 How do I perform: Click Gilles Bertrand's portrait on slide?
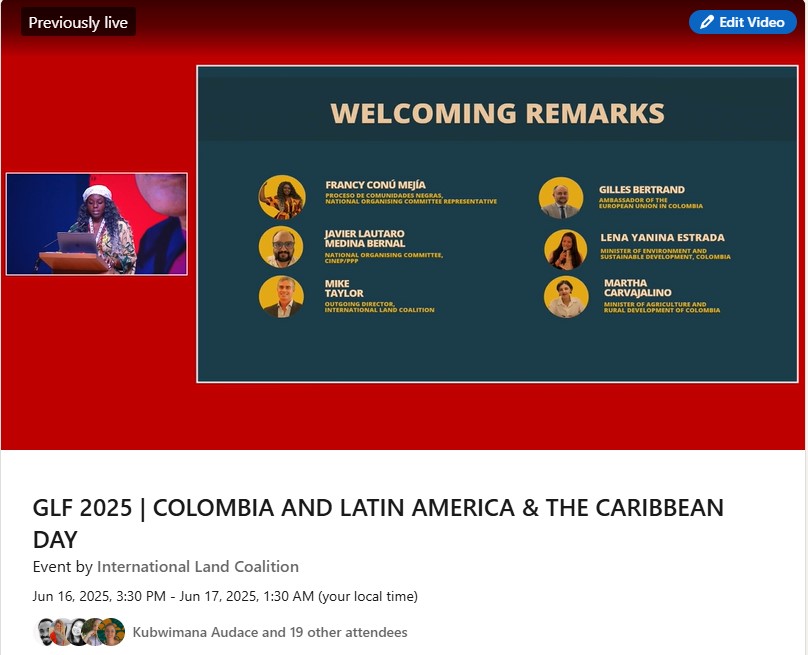pyautogui.click(x=561, y=198)
